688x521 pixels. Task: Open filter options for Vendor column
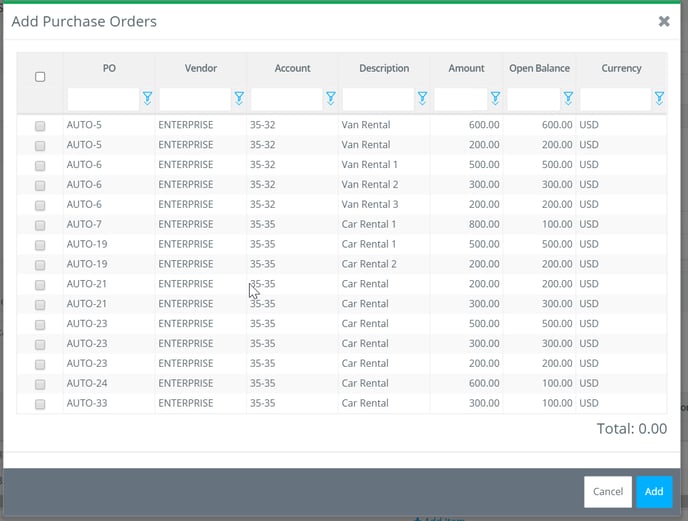click(x=239, y=98)
